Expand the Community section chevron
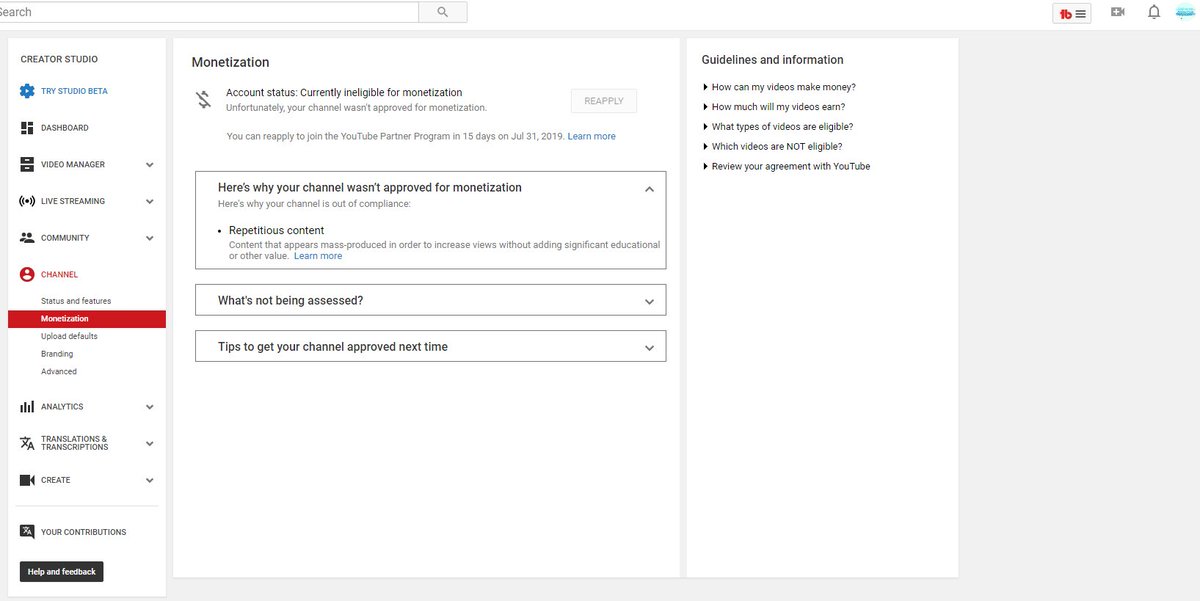The height and width of the screenshot is (601, 1200). point(150,238)
